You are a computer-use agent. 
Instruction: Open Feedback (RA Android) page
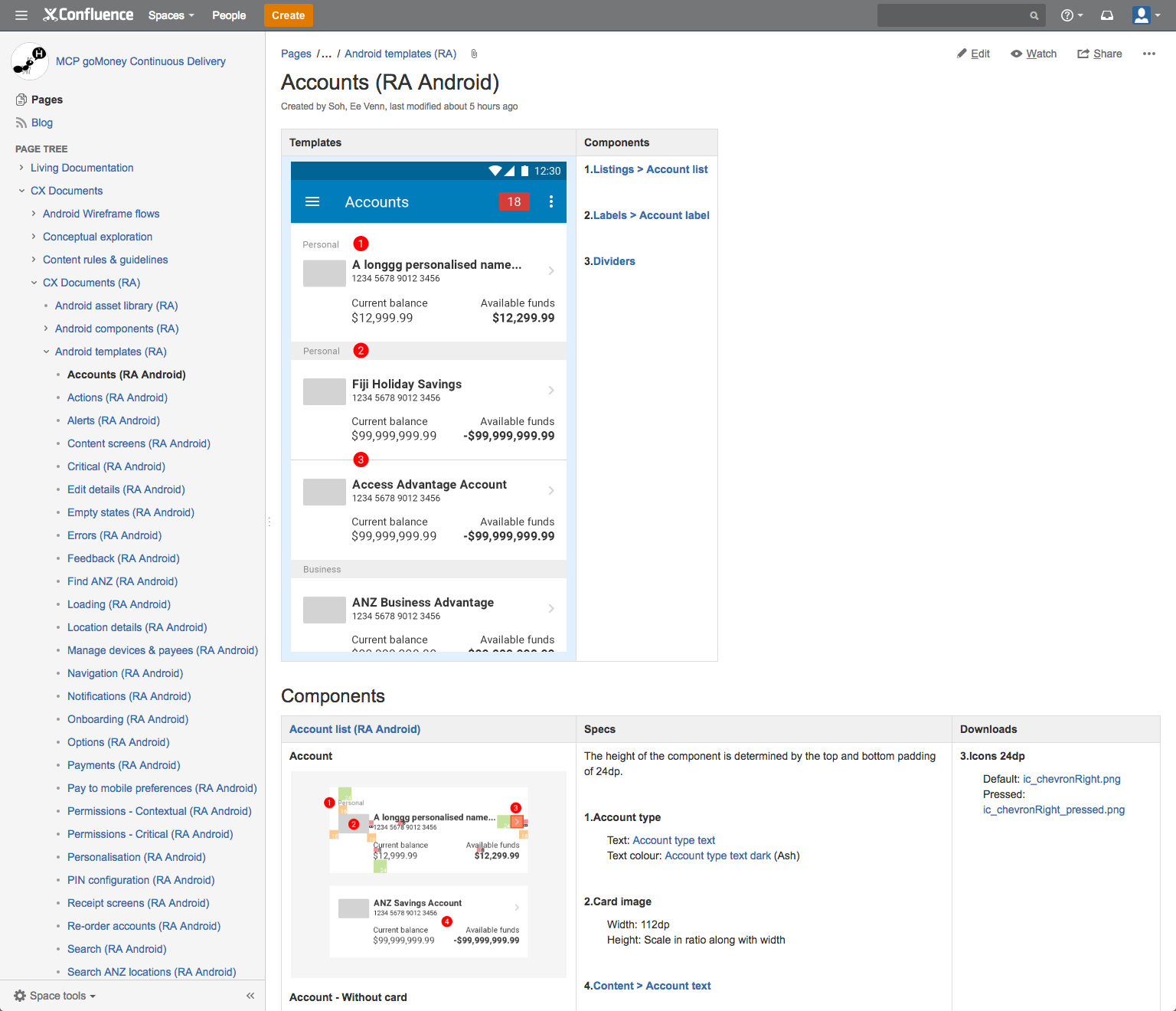(x=123, y=558)
